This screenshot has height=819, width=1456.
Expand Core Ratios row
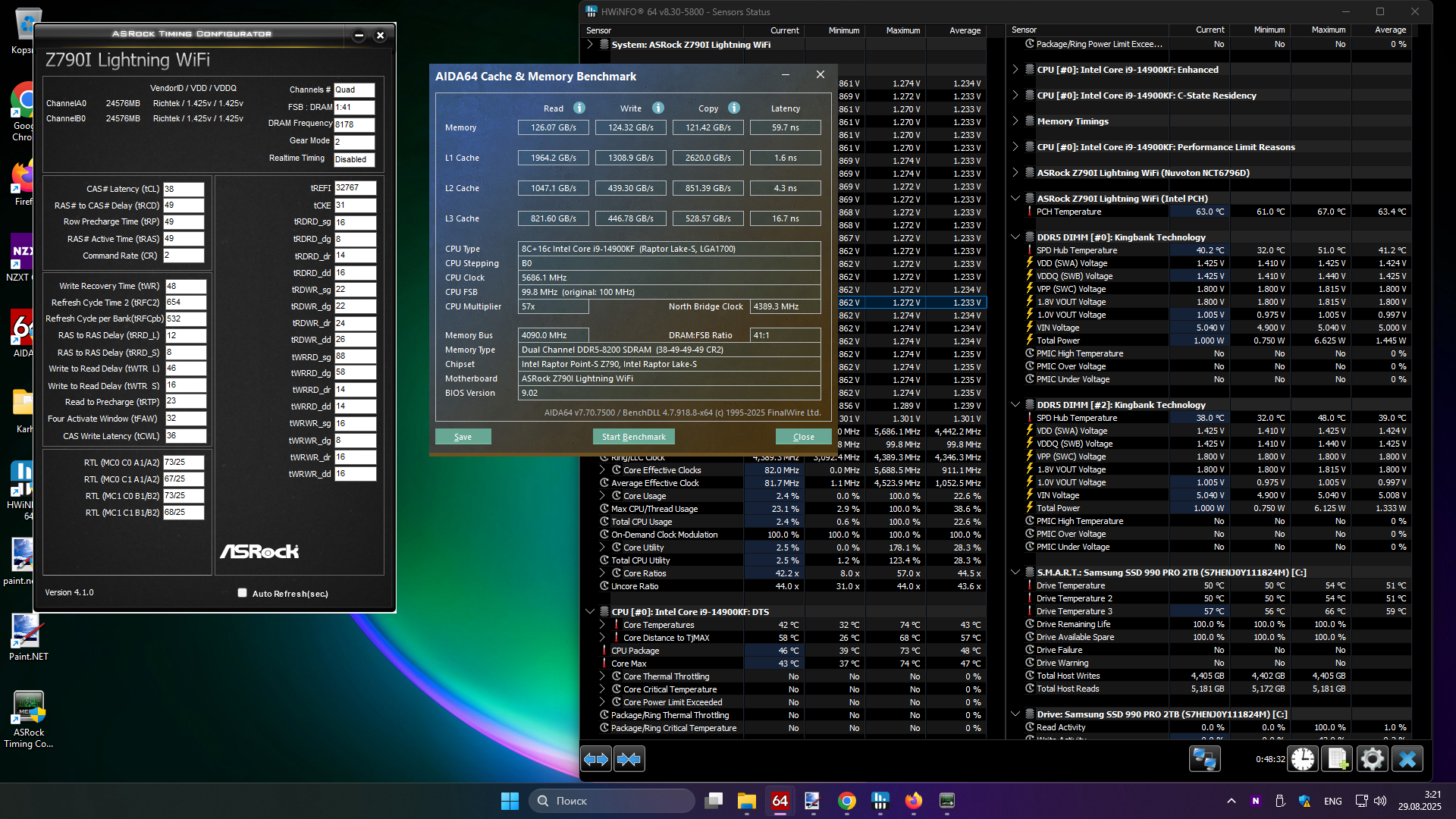(x=603, y=573)
